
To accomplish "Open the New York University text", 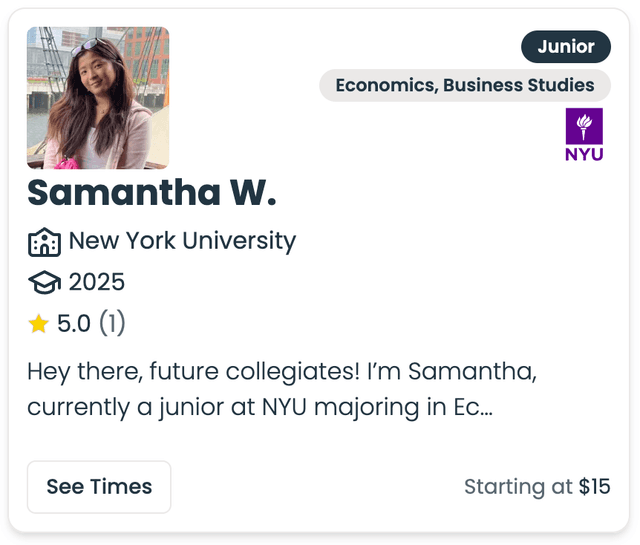I will coord(182,240).
